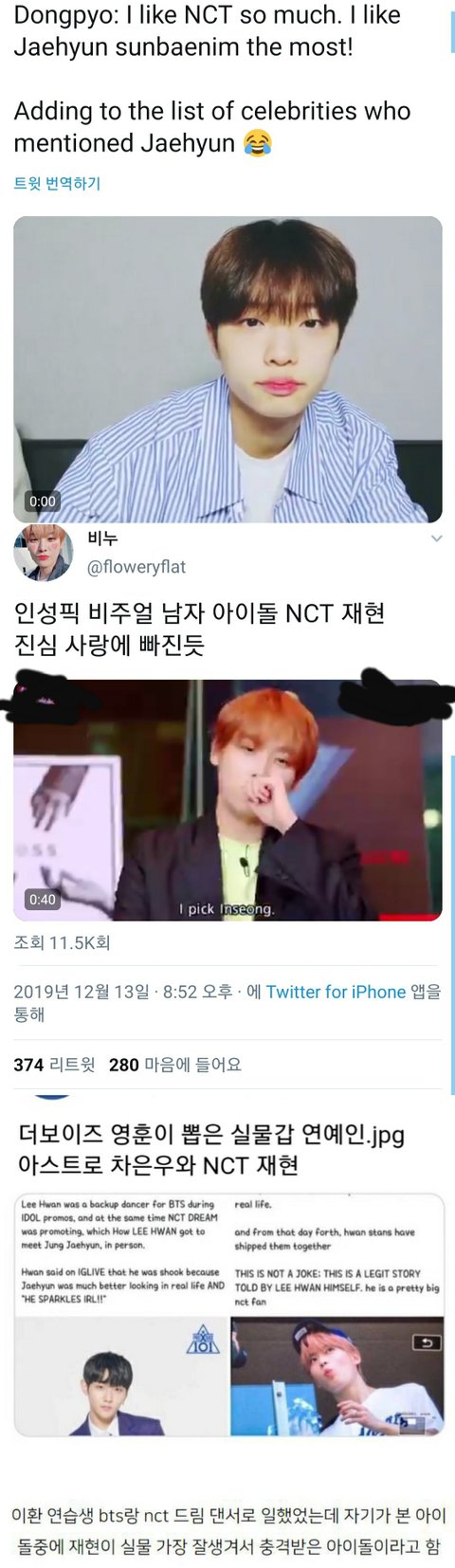Tap the 0:40 video duration badge
The width and height of the screenshot is (455, 1568).
43,900
